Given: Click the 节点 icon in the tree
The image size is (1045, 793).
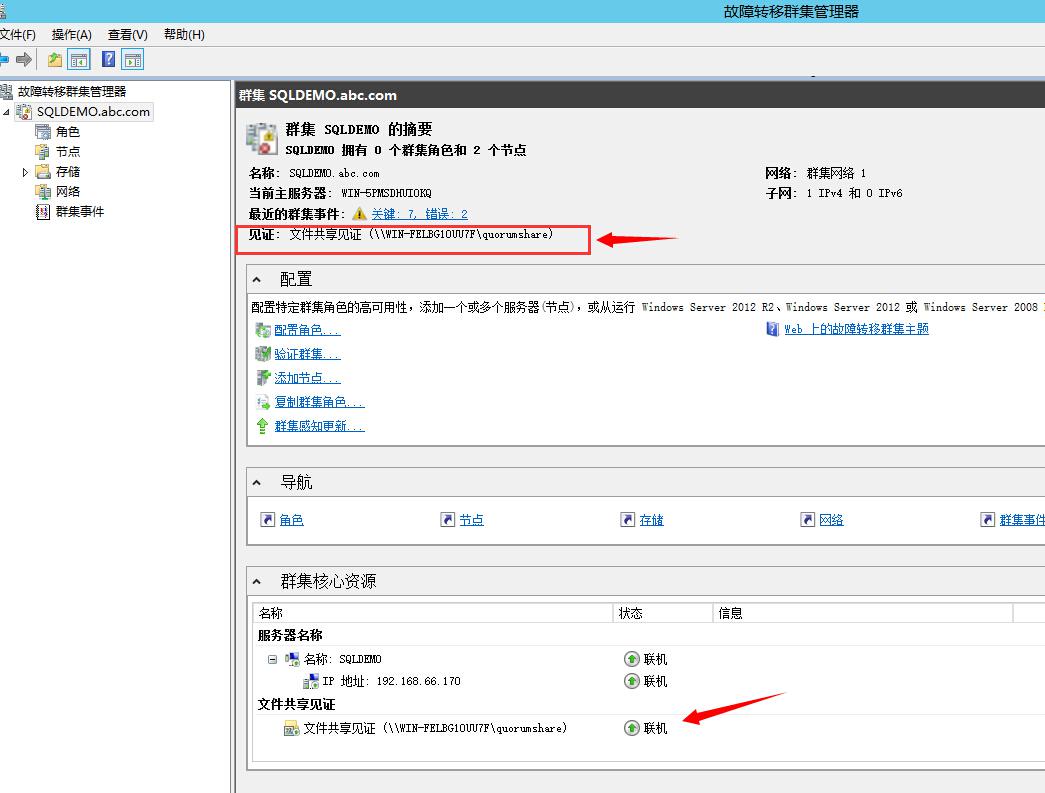Looking at the screenshot, I should (43, 151).
